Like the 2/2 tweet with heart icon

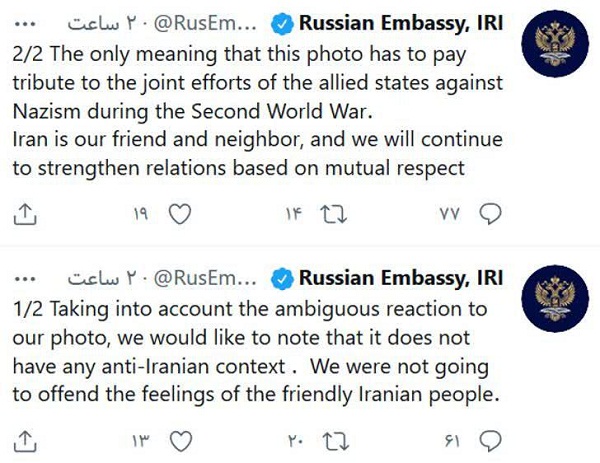[x=180, y=214]
